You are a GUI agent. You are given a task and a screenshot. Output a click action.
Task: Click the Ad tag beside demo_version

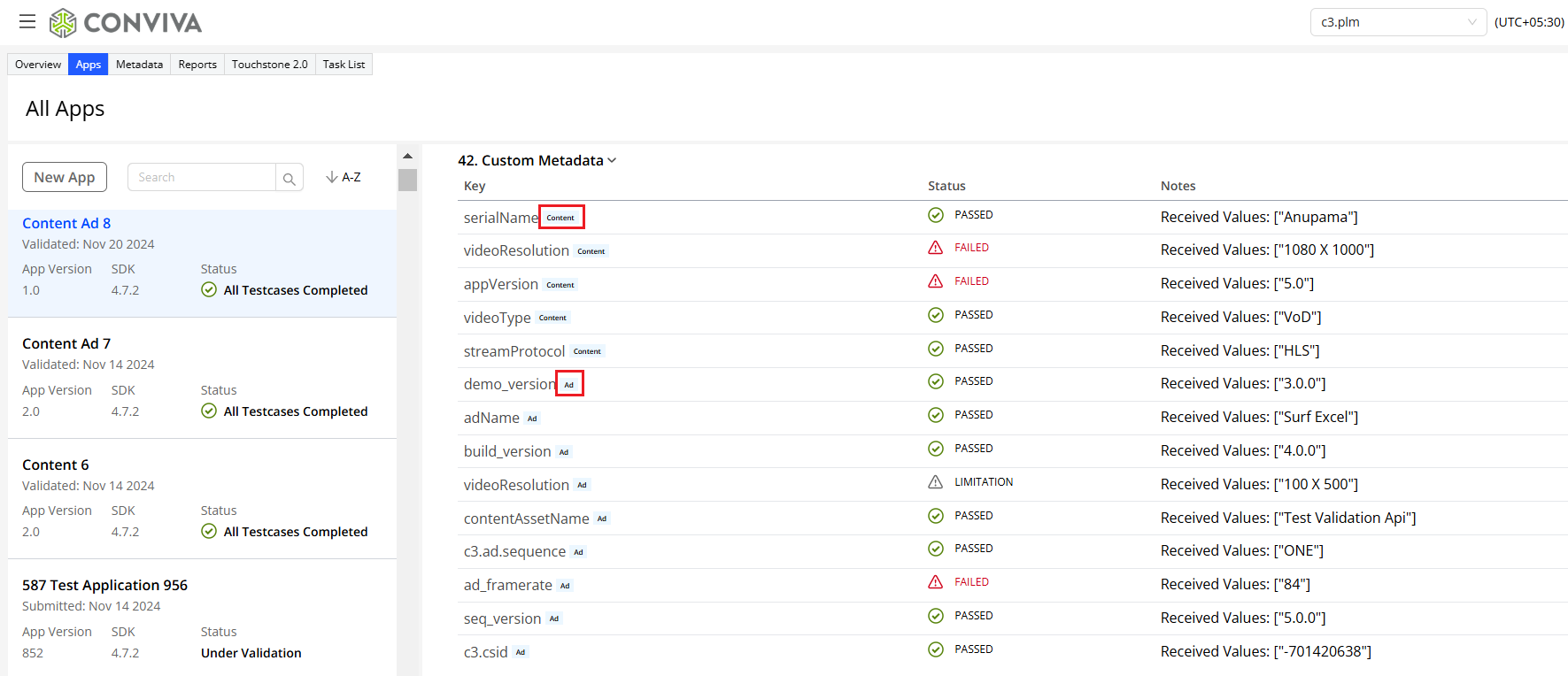pyautogui.click(x=569, y=384)
